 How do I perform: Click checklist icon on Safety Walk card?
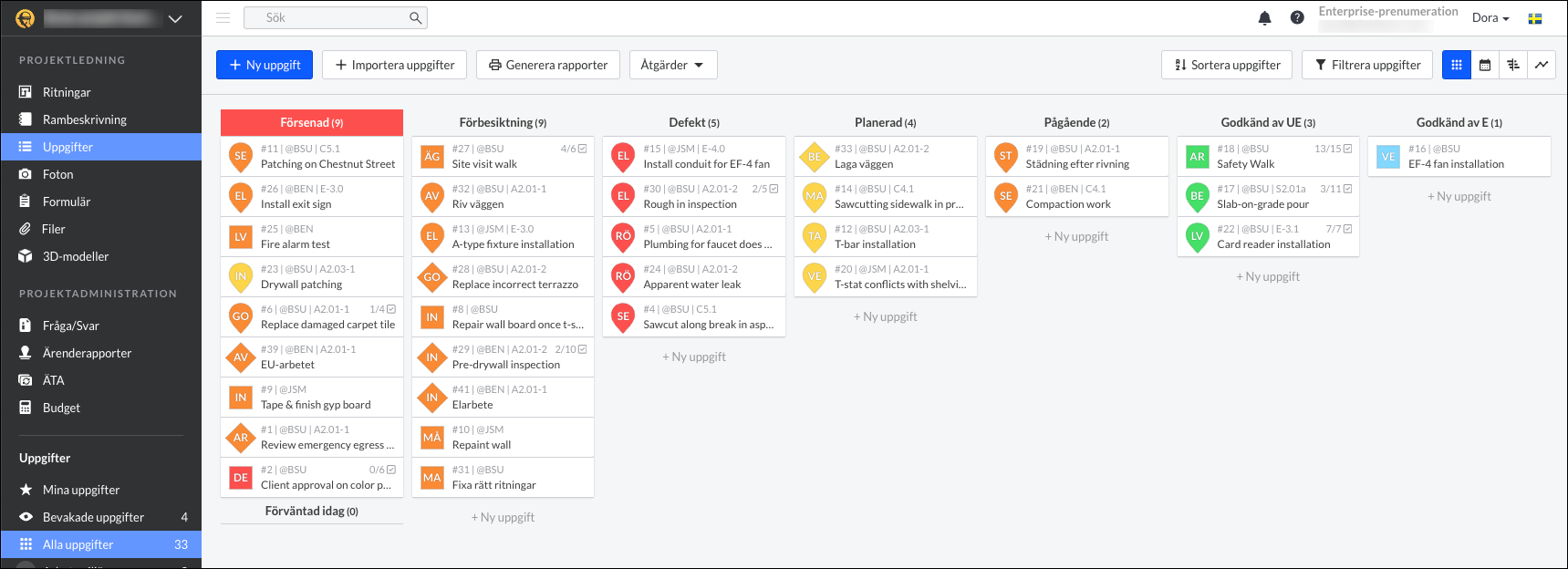click(1347, 149)
